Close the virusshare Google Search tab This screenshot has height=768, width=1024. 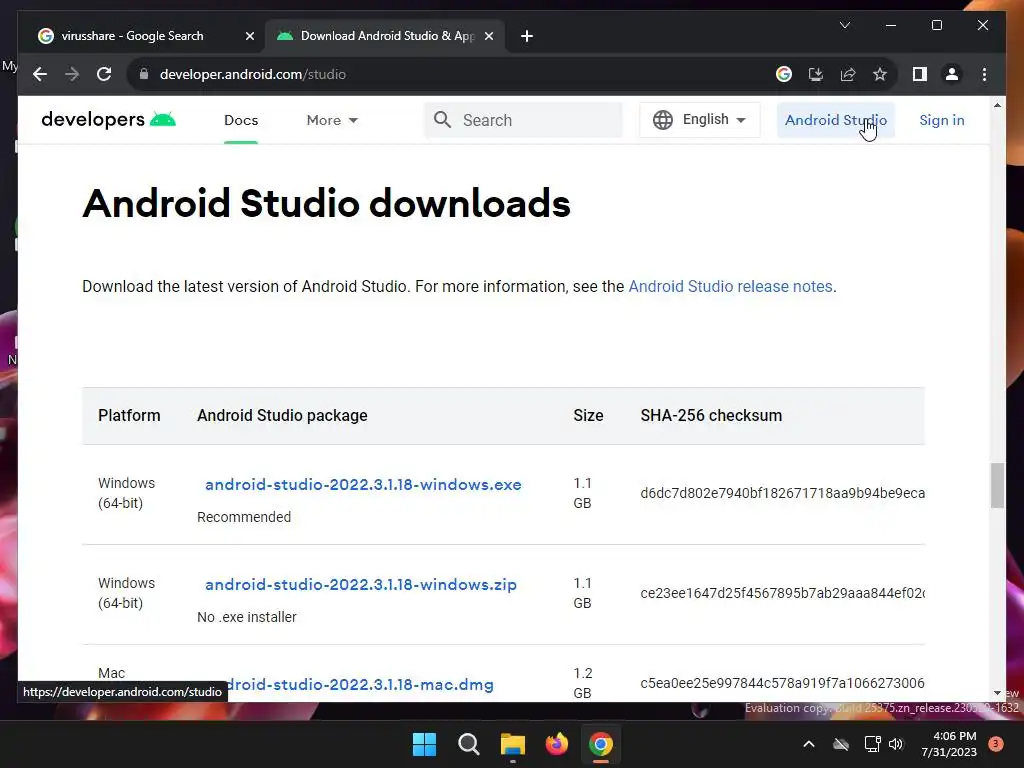249,36
